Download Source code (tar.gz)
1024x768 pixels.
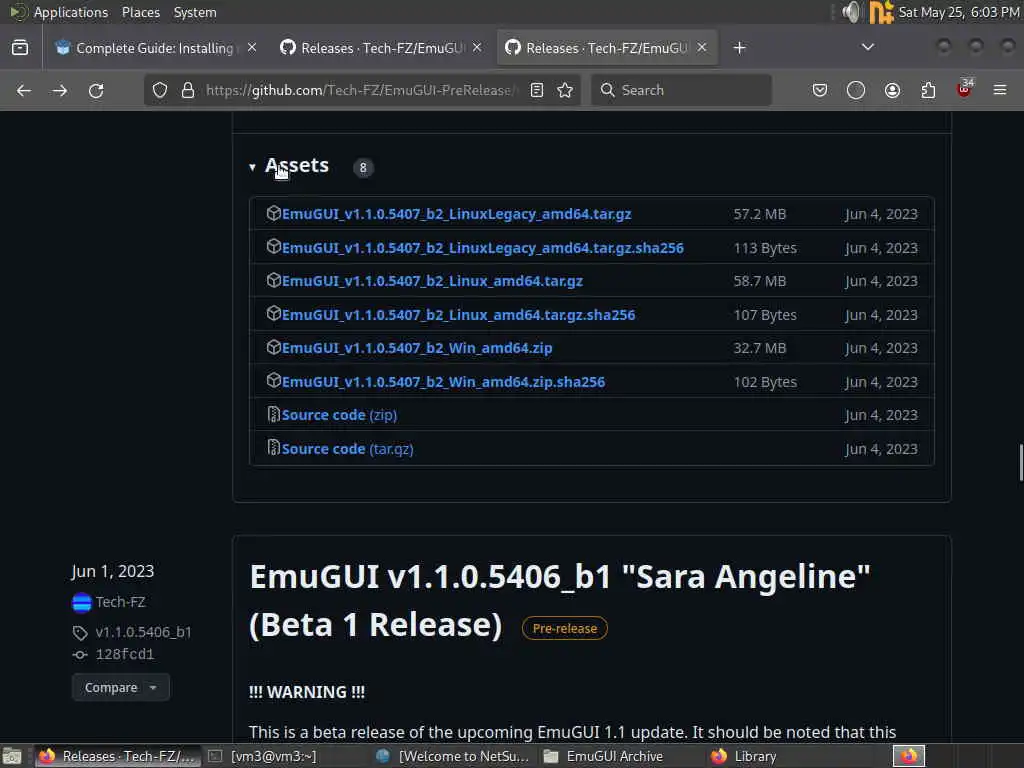(347, 449)
